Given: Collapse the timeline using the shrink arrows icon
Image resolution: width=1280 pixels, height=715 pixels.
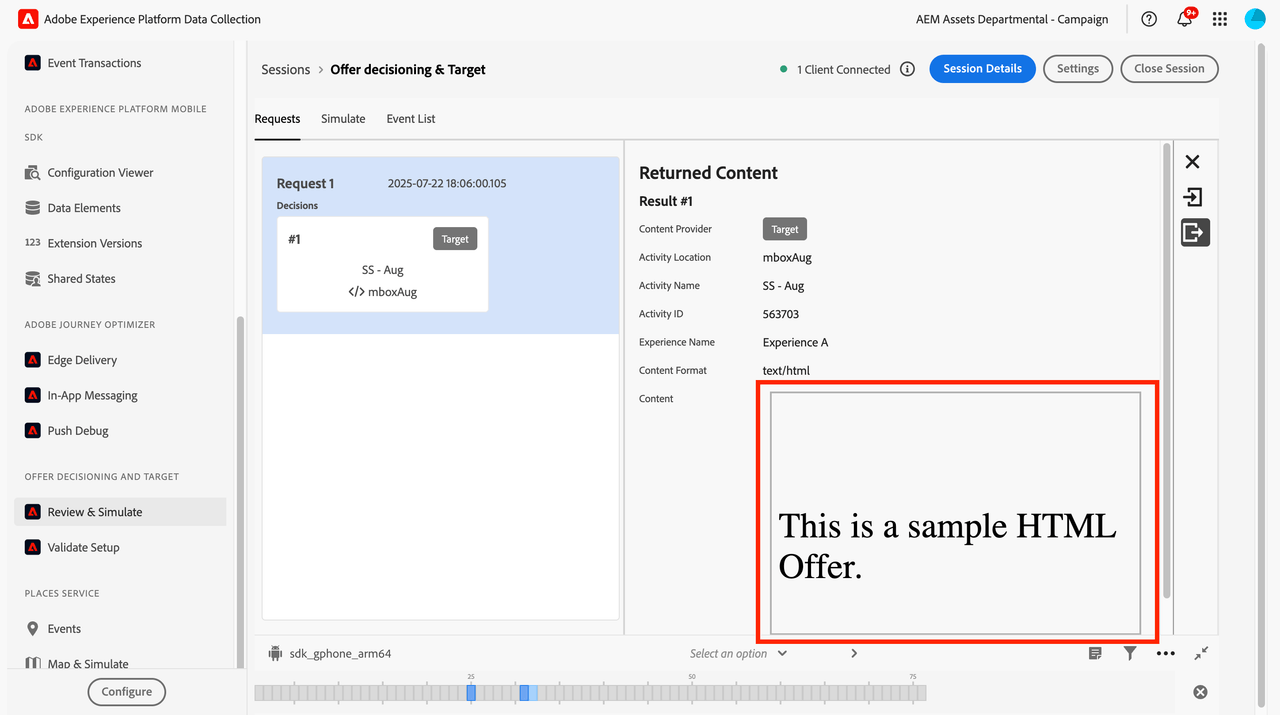Looking at the screenshot, I should [x=1201, y=653].
